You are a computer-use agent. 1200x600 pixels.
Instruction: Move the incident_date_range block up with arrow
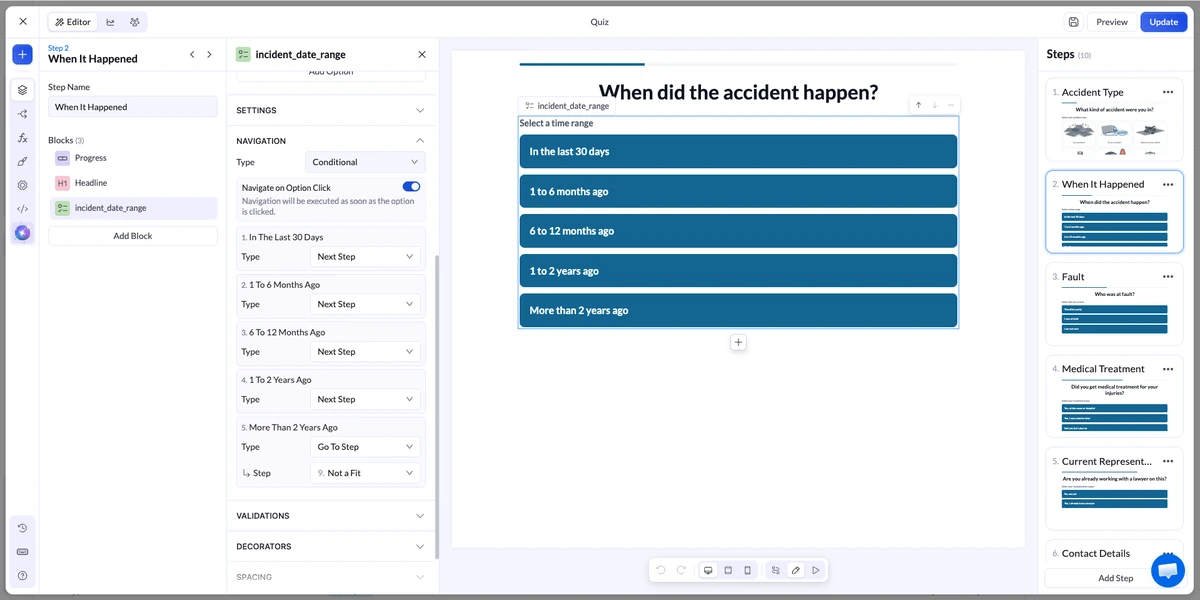(x=918, y=105)
